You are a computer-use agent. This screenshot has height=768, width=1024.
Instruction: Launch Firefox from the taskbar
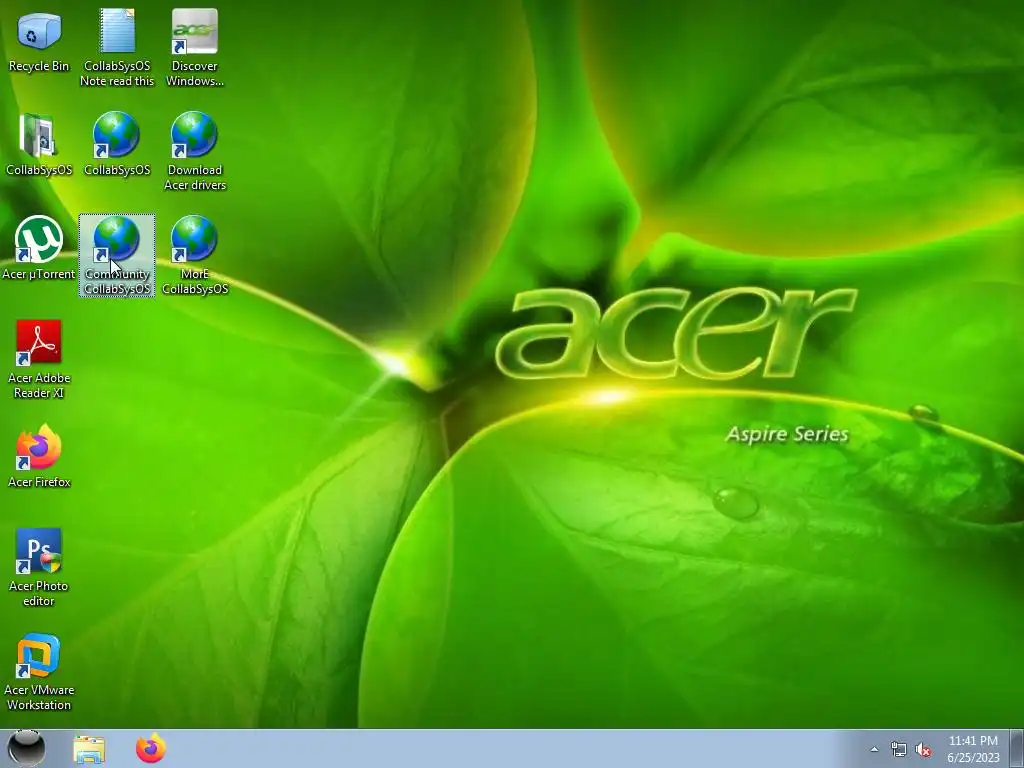click(151, 748)
